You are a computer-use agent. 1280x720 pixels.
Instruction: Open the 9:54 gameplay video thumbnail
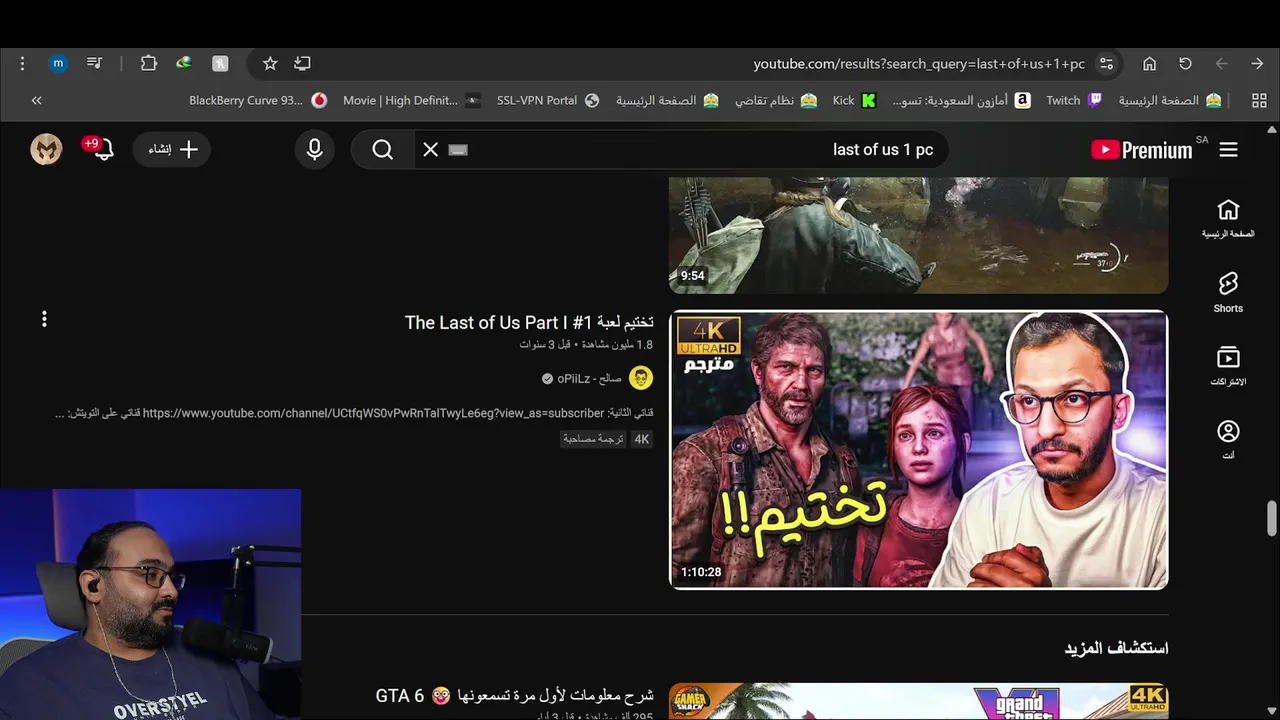918,236
